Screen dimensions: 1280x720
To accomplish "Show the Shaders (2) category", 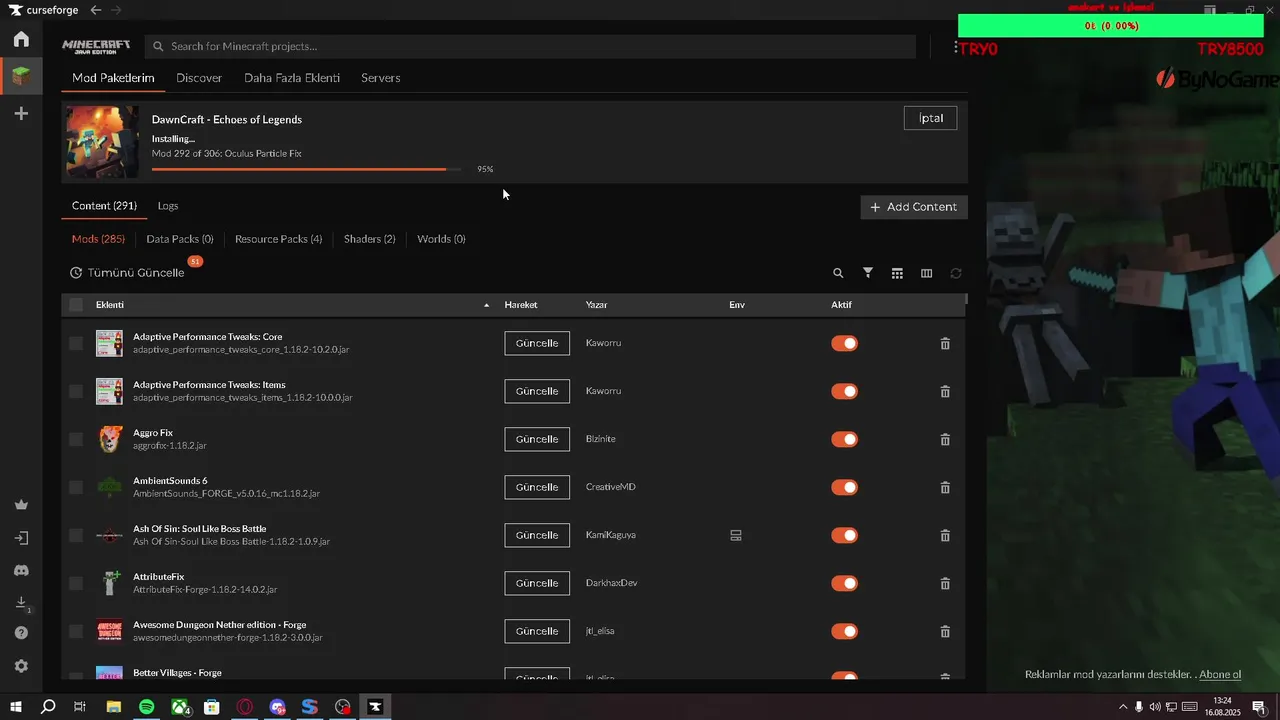I will coord(370,239).
